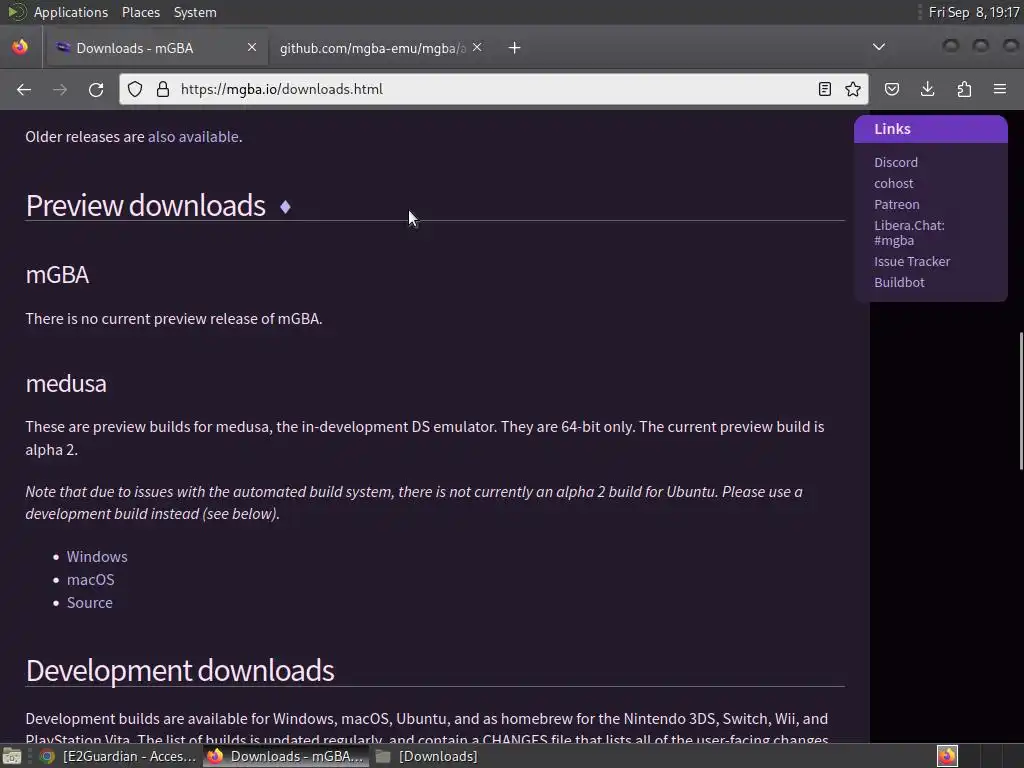Click the Development downloads heading
The width and height of the screenshot is (1024, 768).
(x=180, y=671)
